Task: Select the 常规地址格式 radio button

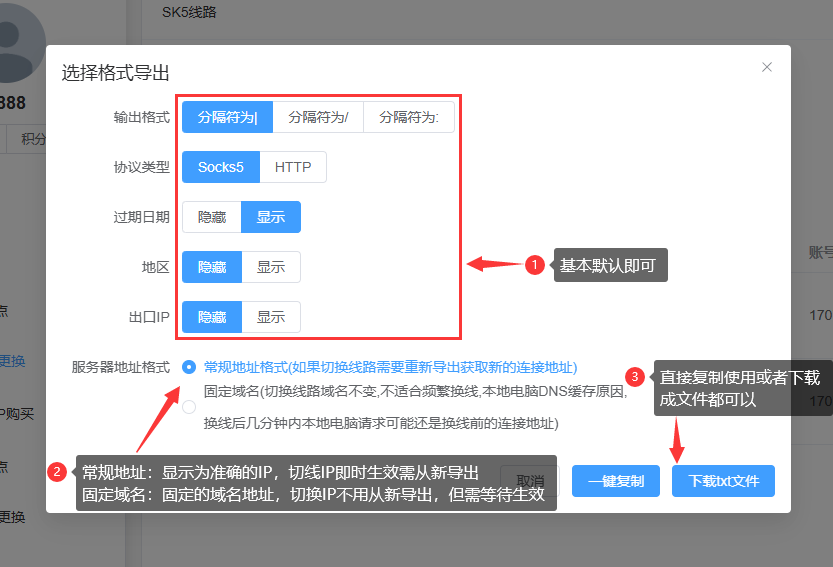Action: coord(189,367)
